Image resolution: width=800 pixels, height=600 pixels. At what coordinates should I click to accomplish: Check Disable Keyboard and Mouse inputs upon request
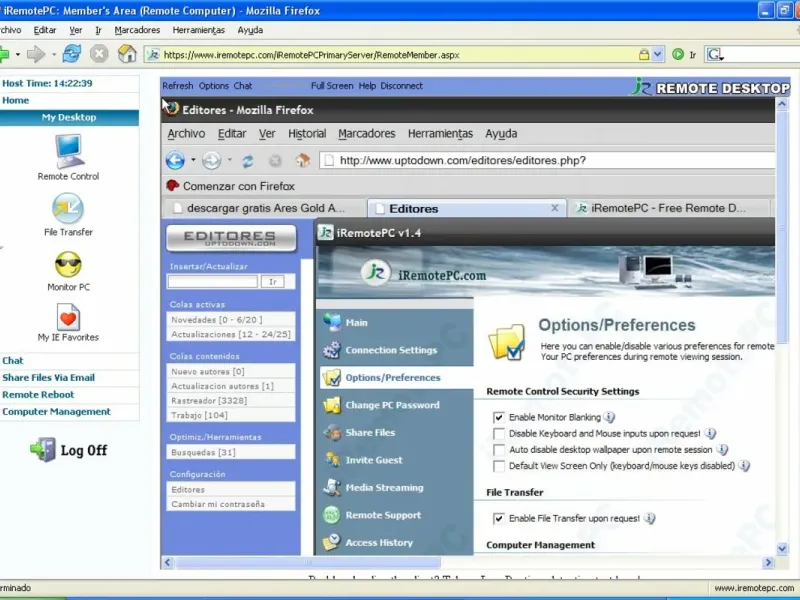(x=498, y=434)
